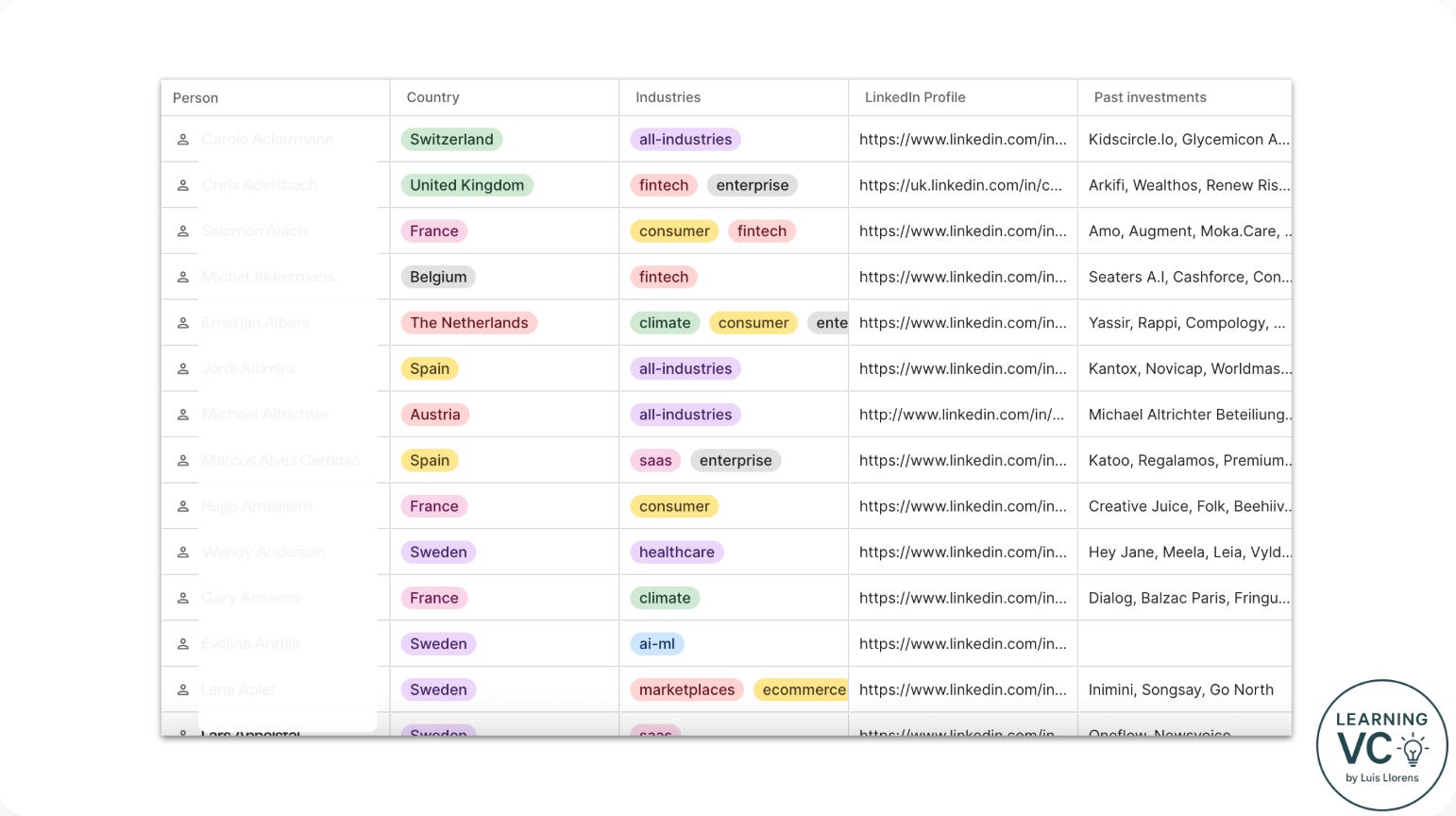The height and width of the screenshot is (816, 1456).
Task: Click the fintech tag in the Belgium row
Action: [x=664, y=277]
